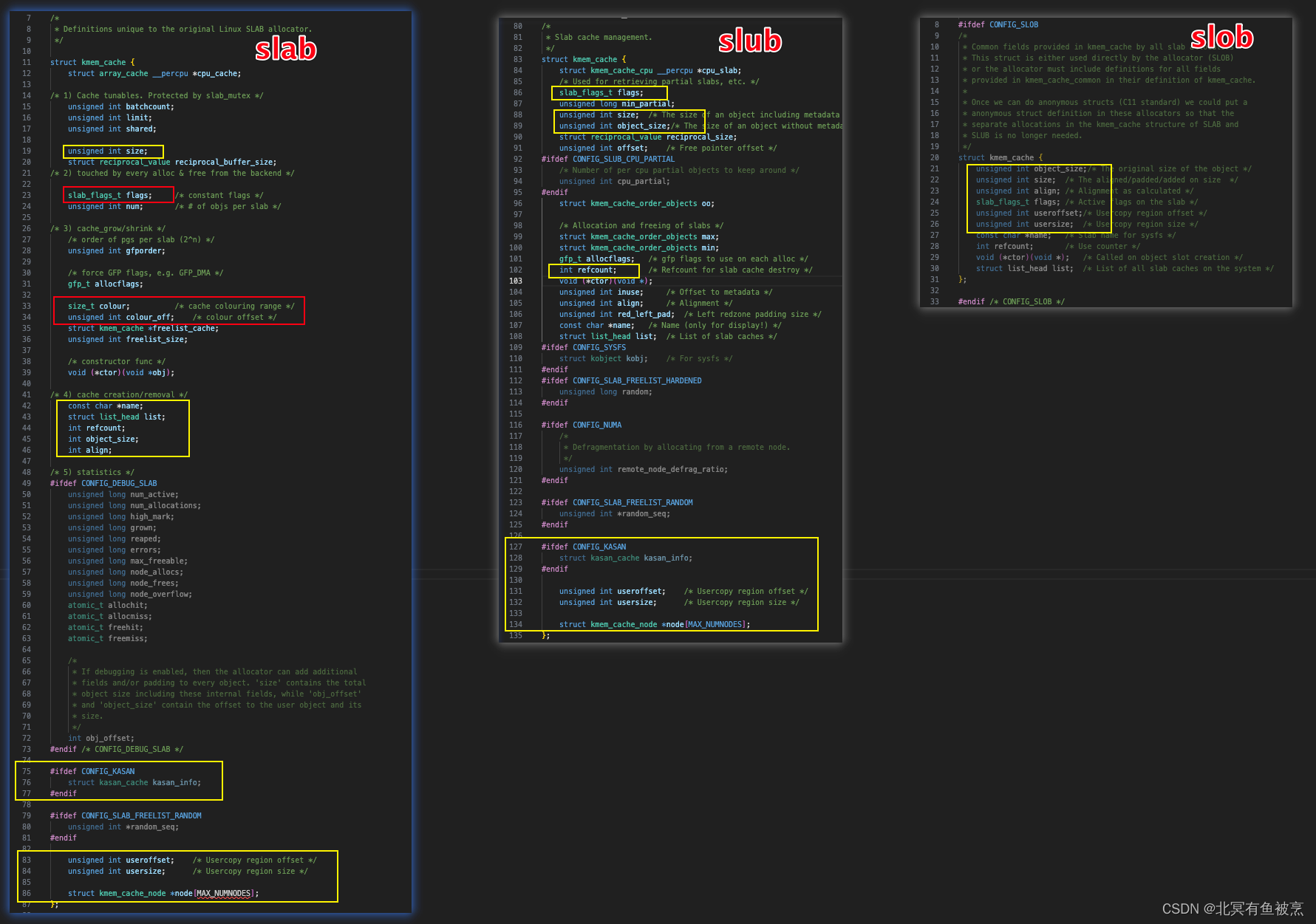Select '#ifdef CONFIG_SLOB' directive

pos(998,24)
